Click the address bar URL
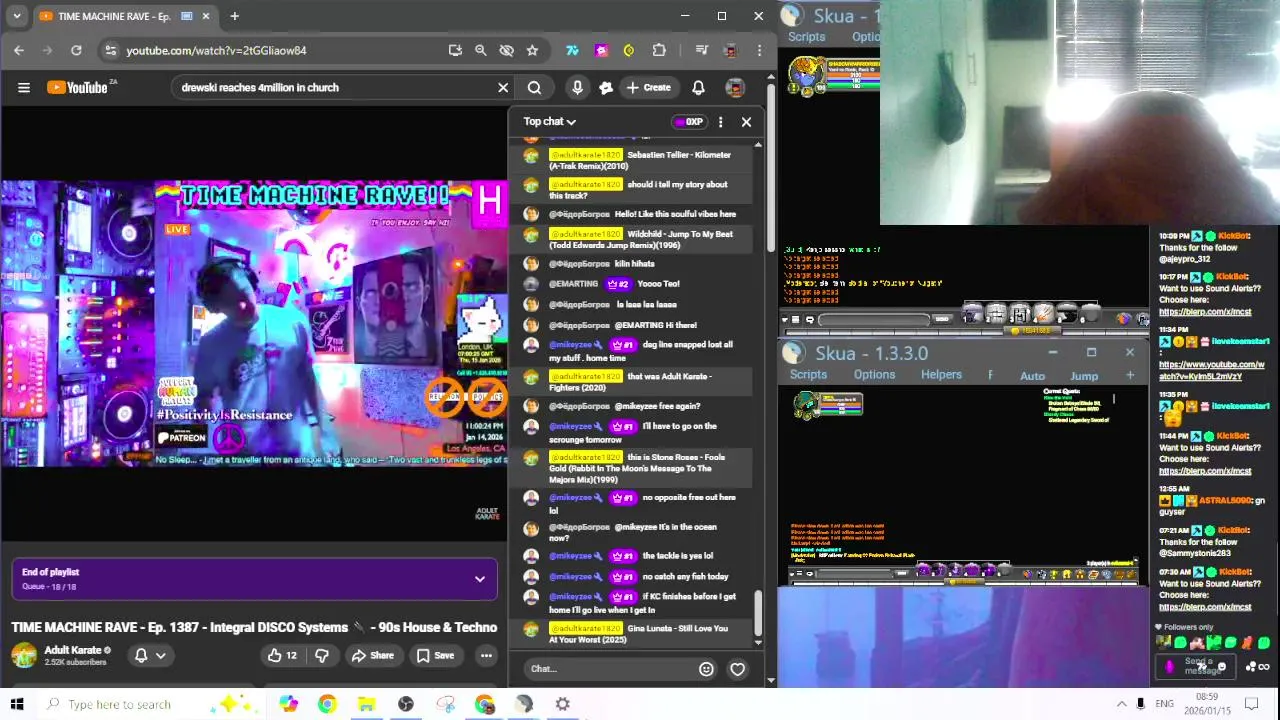 pyautogui.click(x=216, y=50)
